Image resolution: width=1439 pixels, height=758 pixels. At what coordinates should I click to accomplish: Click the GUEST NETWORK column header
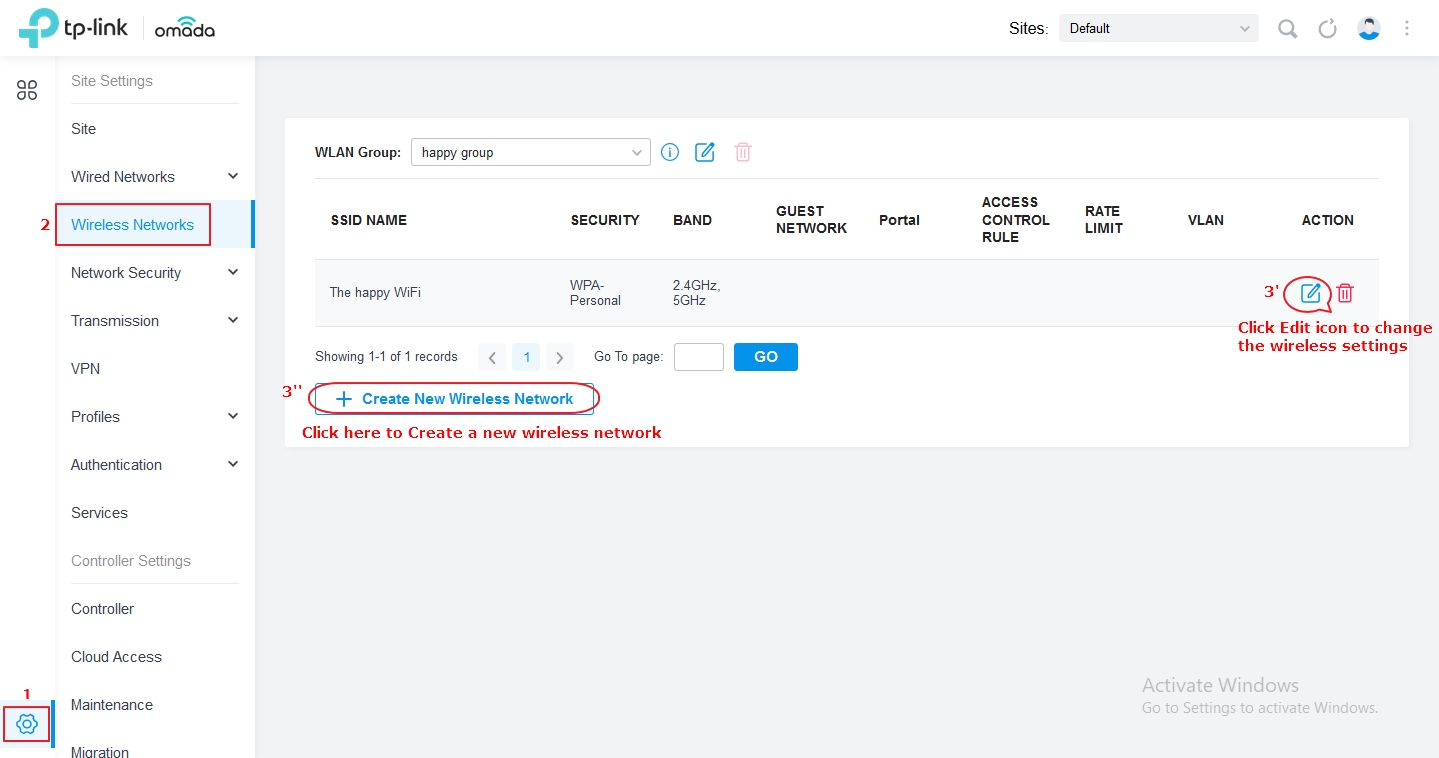[x=811, y=220]
